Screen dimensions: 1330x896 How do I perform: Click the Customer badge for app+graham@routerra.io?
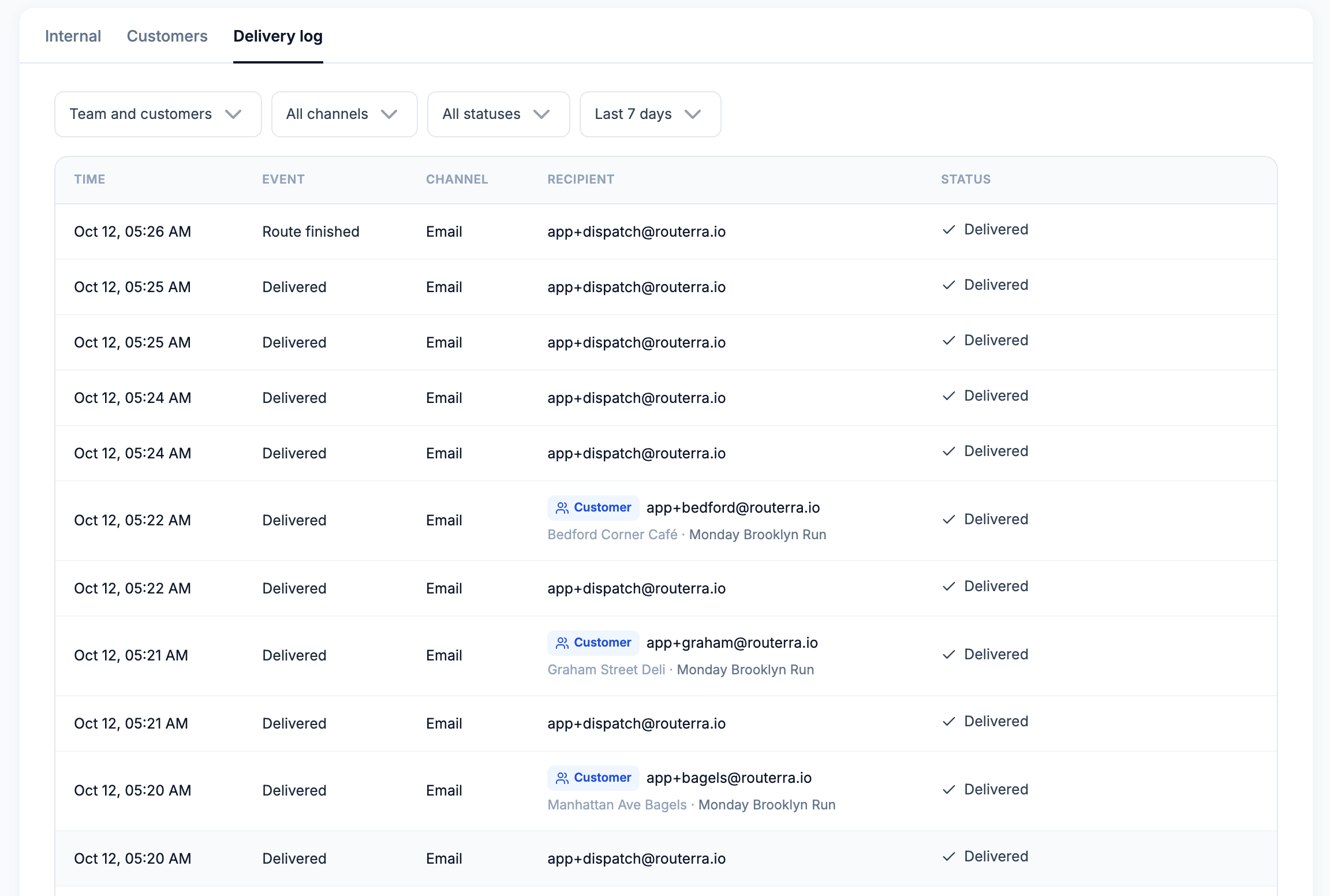pos(593,643)
